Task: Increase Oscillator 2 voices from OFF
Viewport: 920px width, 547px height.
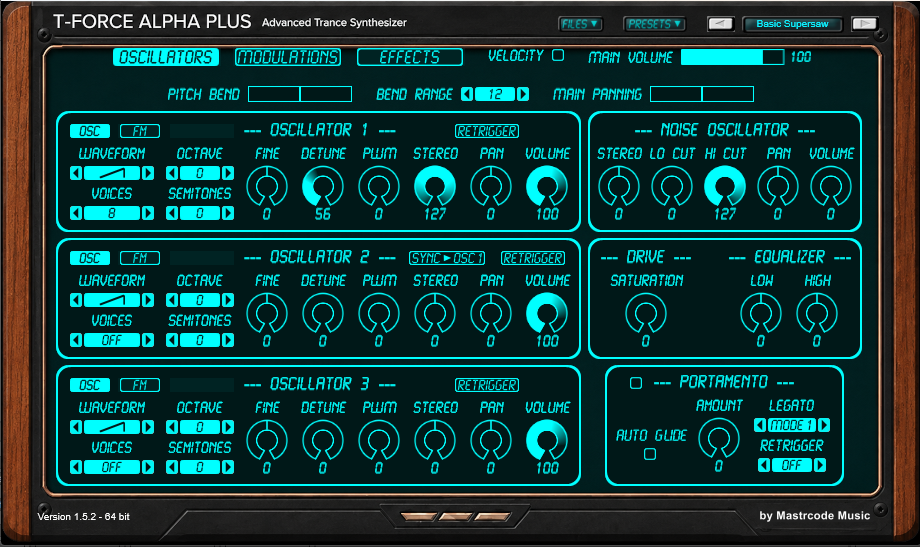Action: (x=148, y=340)
